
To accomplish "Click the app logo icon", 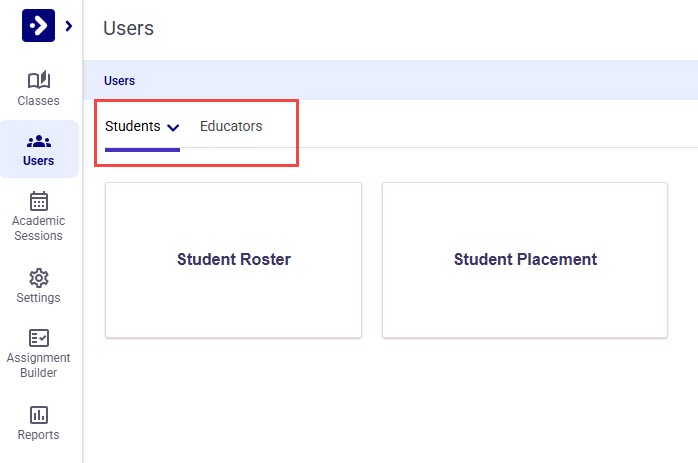I will coord(38,26).
